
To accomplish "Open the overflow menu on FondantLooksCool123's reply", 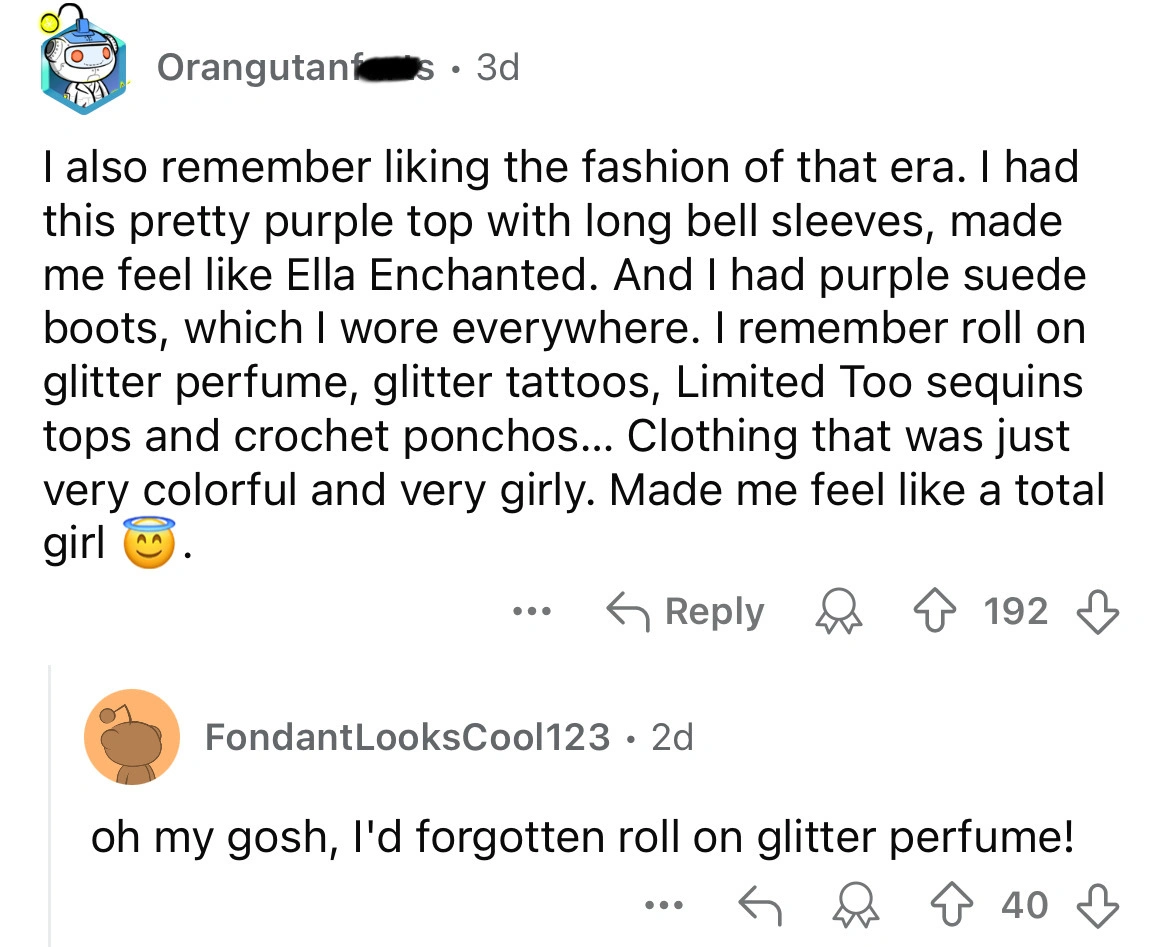I will [665, 906].
